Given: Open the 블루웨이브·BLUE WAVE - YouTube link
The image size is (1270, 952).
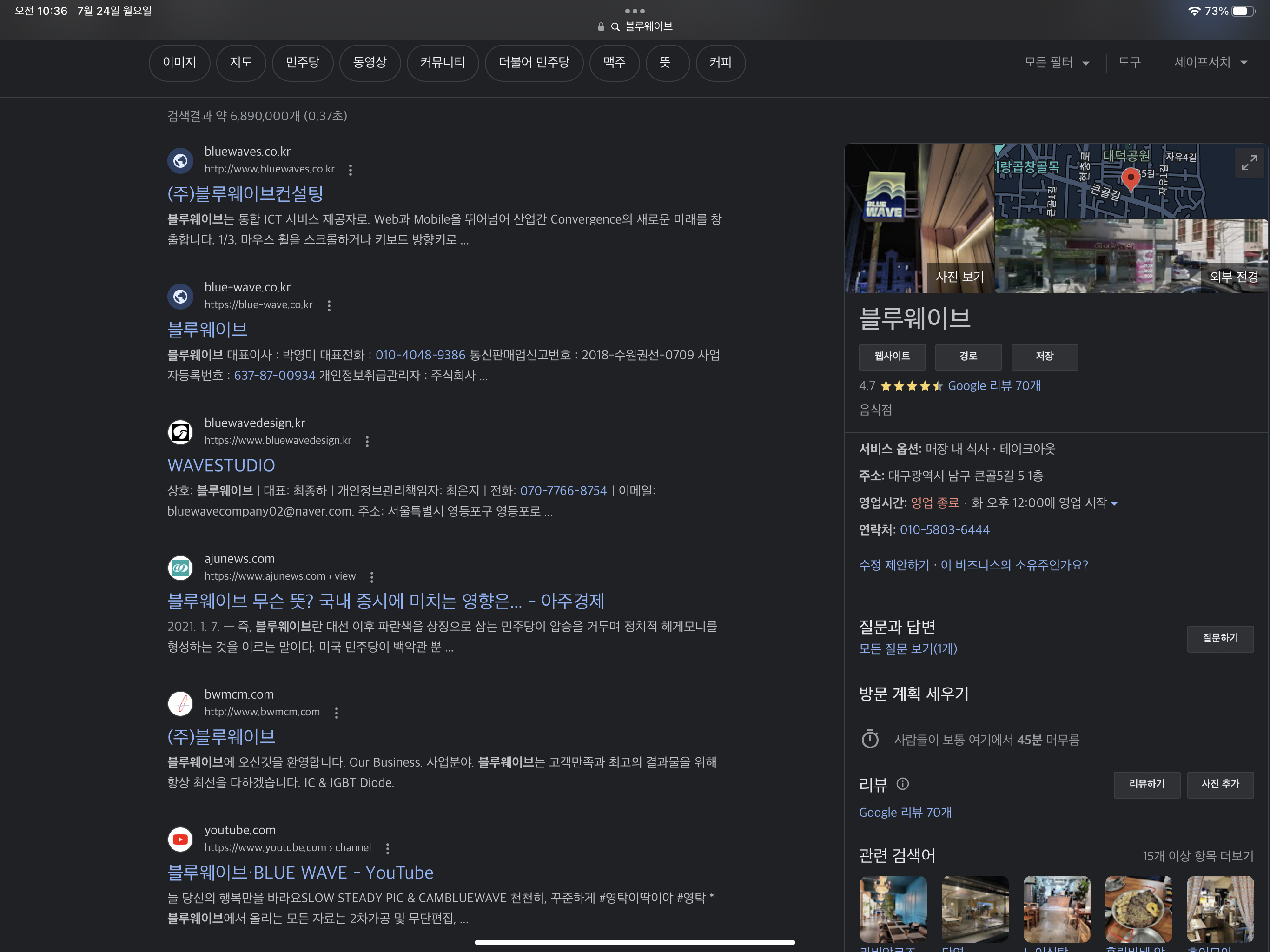Looking at the screenshot, I should [300, 873].
